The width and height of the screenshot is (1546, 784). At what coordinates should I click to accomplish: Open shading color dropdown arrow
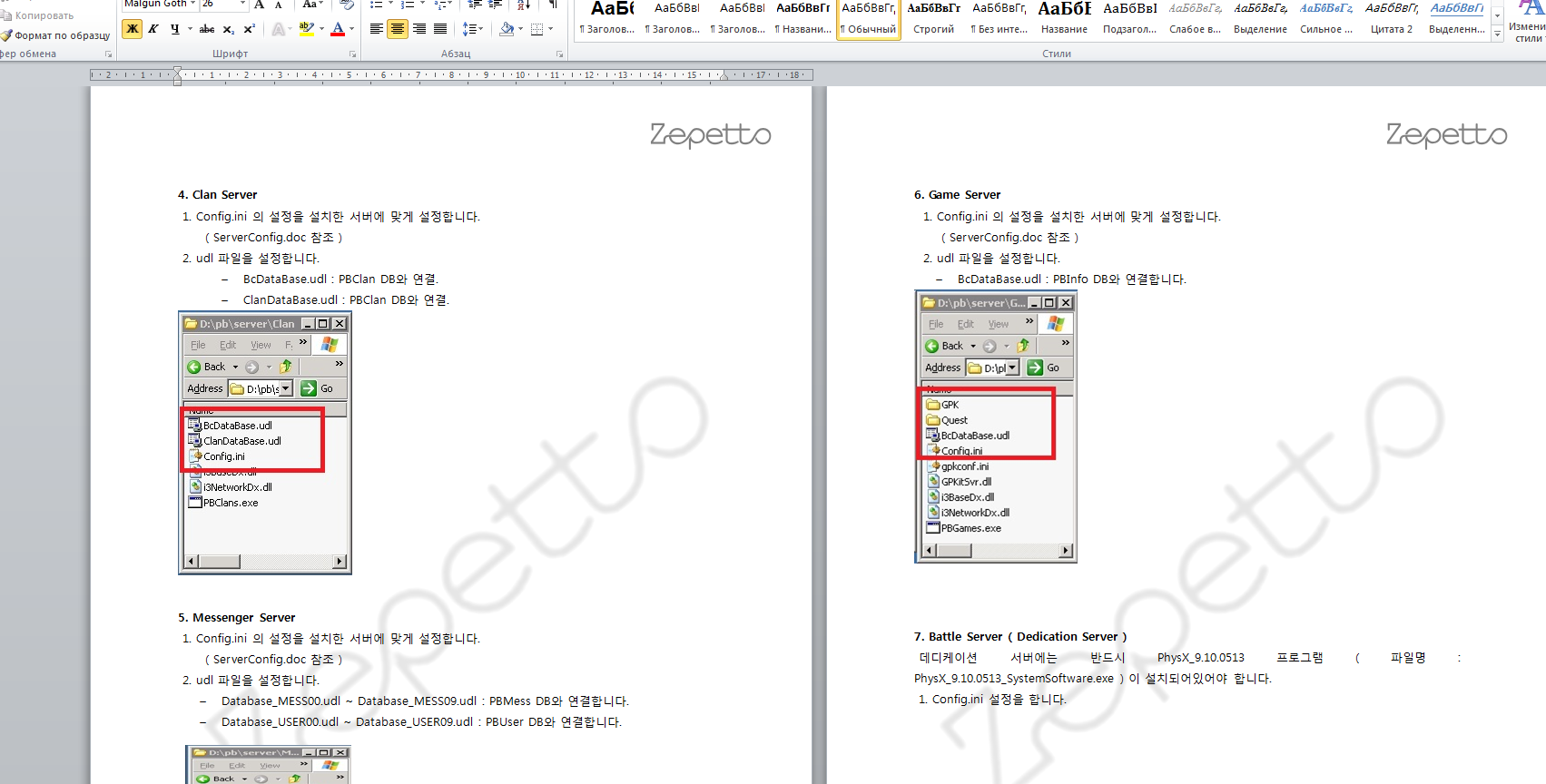pyautogui.click(x=520, y=29)
